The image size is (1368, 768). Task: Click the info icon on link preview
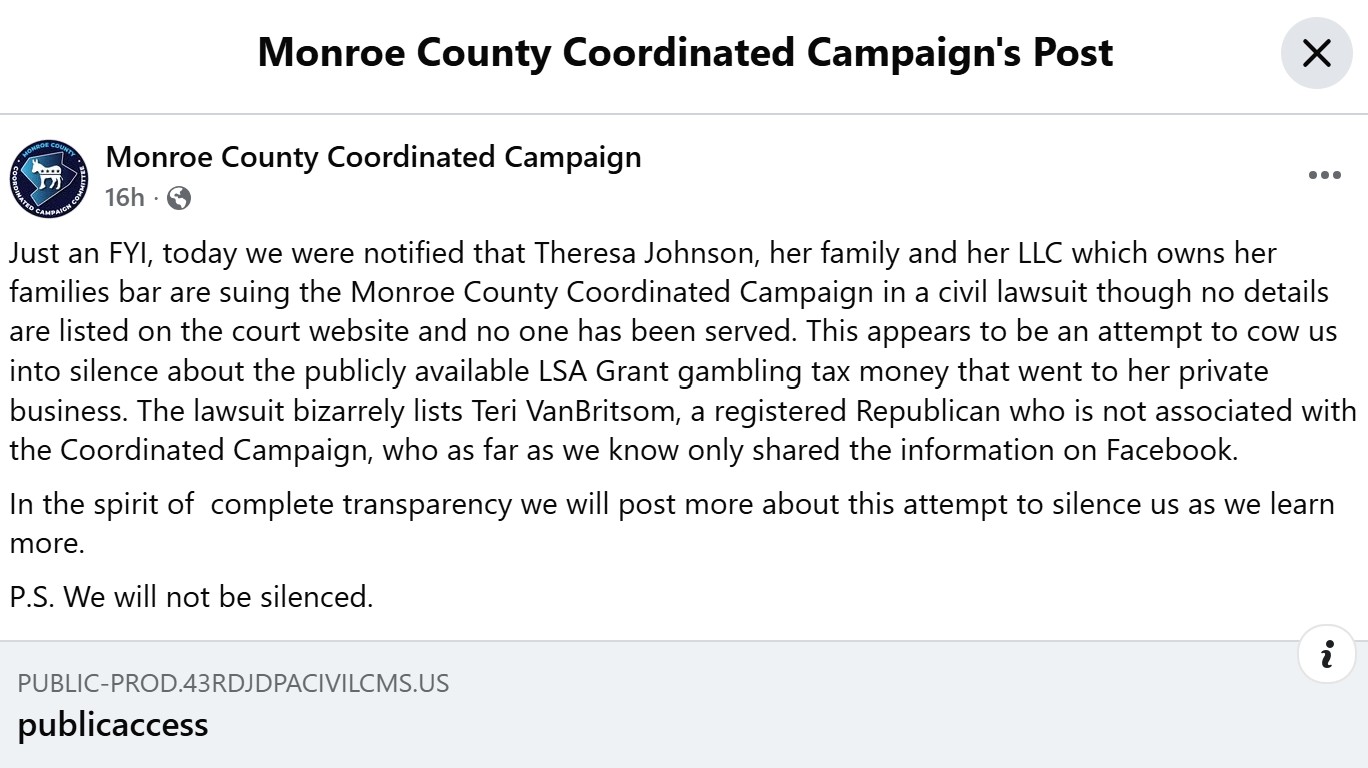tap(1326, 655)
